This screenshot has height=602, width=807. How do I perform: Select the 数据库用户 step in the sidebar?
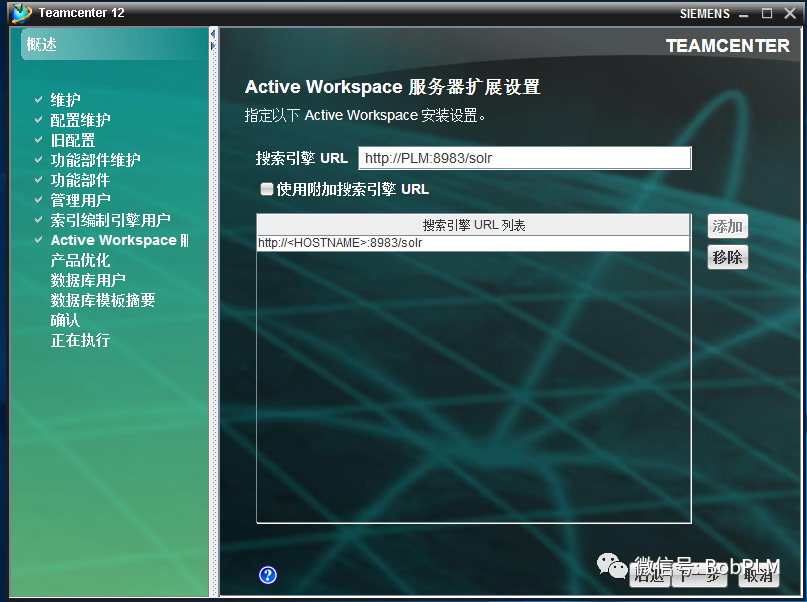click(x=88, y=280)
